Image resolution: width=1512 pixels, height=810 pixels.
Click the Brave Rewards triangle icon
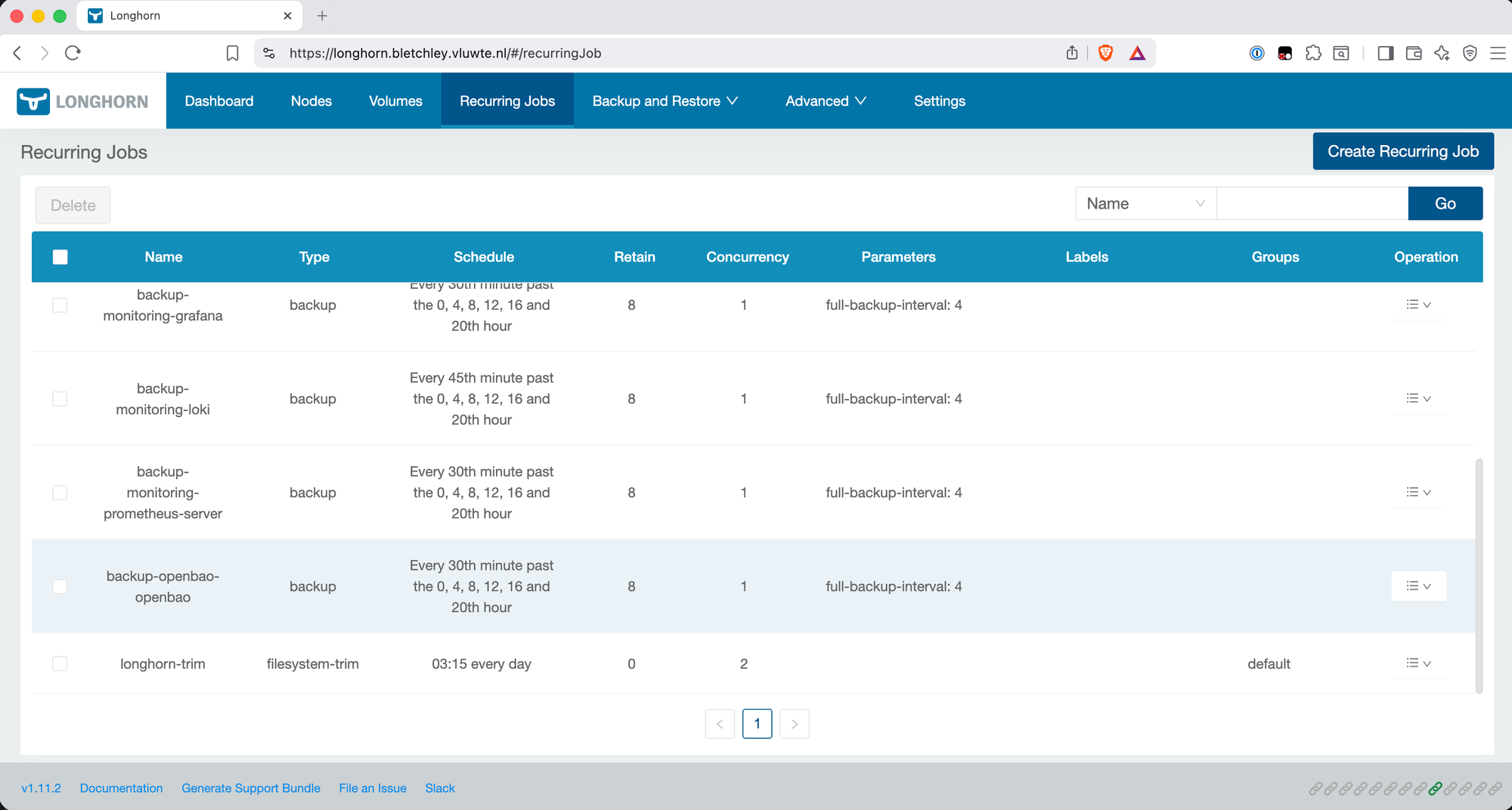coord(1137,53)
